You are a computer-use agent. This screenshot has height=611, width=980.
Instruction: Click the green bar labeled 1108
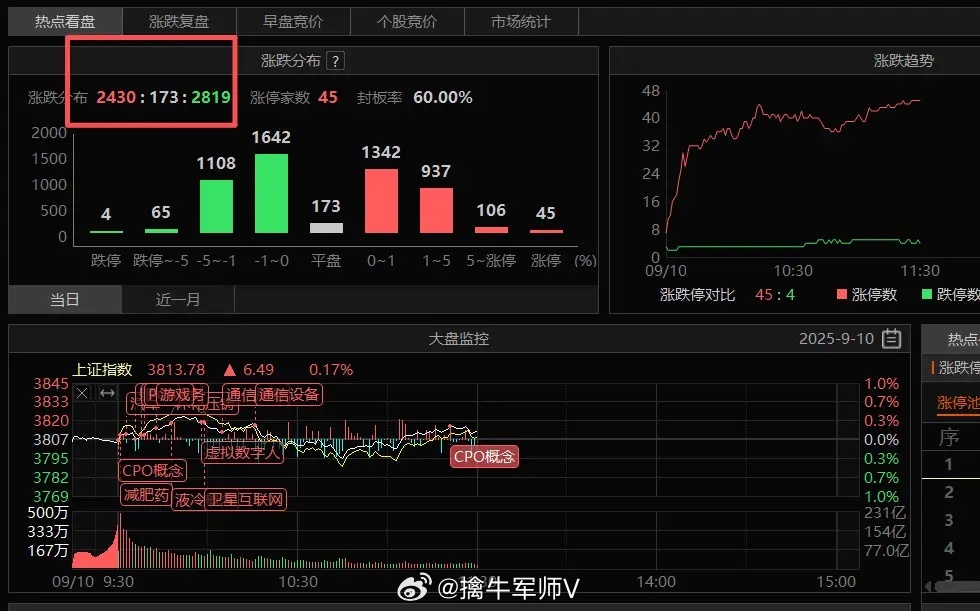click(x=216, y=206)
